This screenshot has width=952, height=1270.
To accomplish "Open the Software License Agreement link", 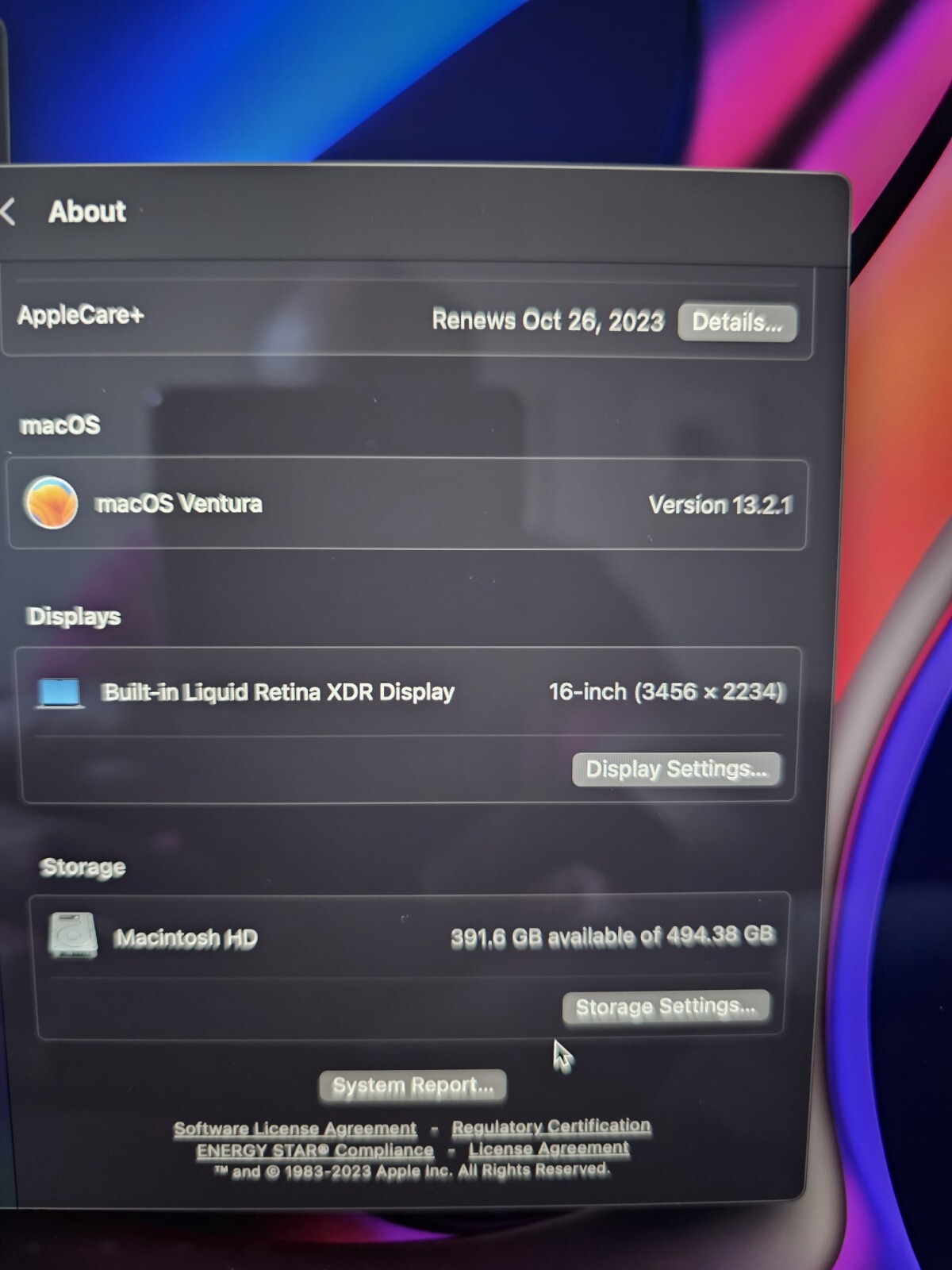I will (x=294, y=1128).
